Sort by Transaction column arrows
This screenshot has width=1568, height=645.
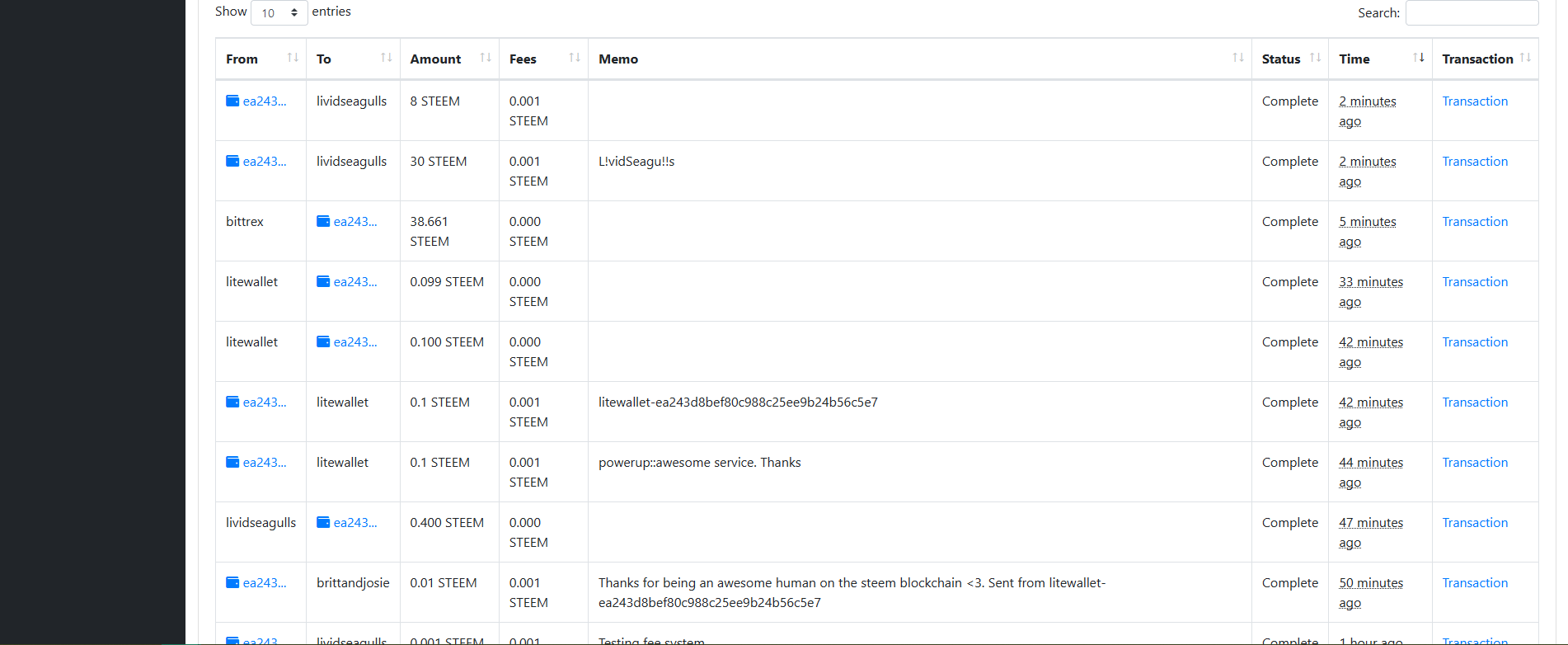click(1525, 58)
